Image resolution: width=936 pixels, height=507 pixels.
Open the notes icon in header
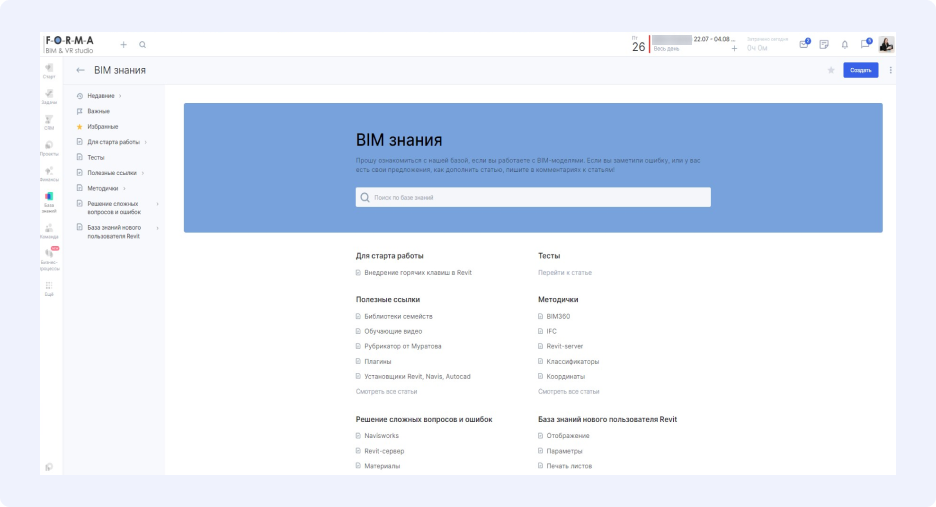coord(824,45)
